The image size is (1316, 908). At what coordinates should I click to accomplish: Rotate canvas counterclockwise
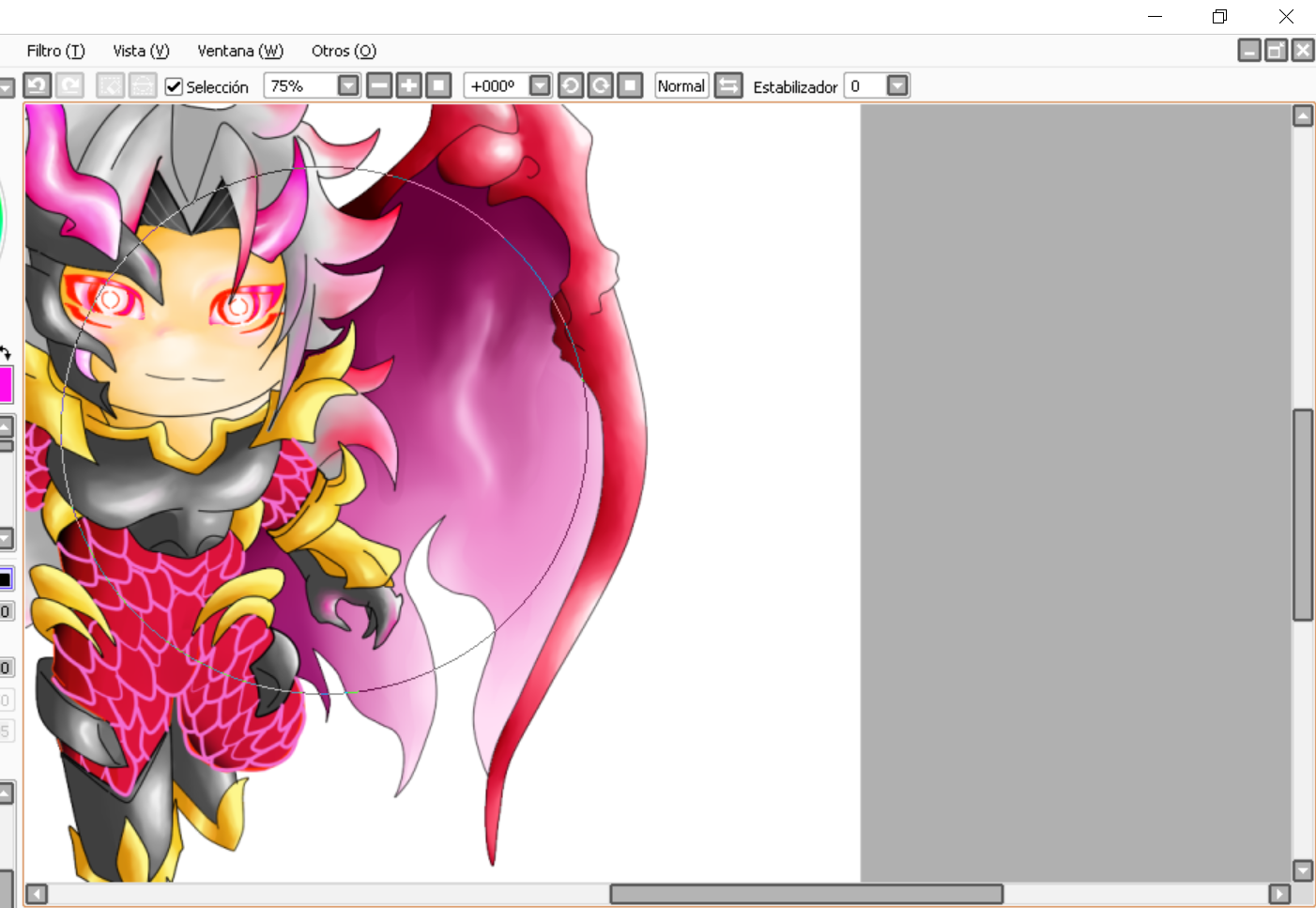(x=571, y=85)
